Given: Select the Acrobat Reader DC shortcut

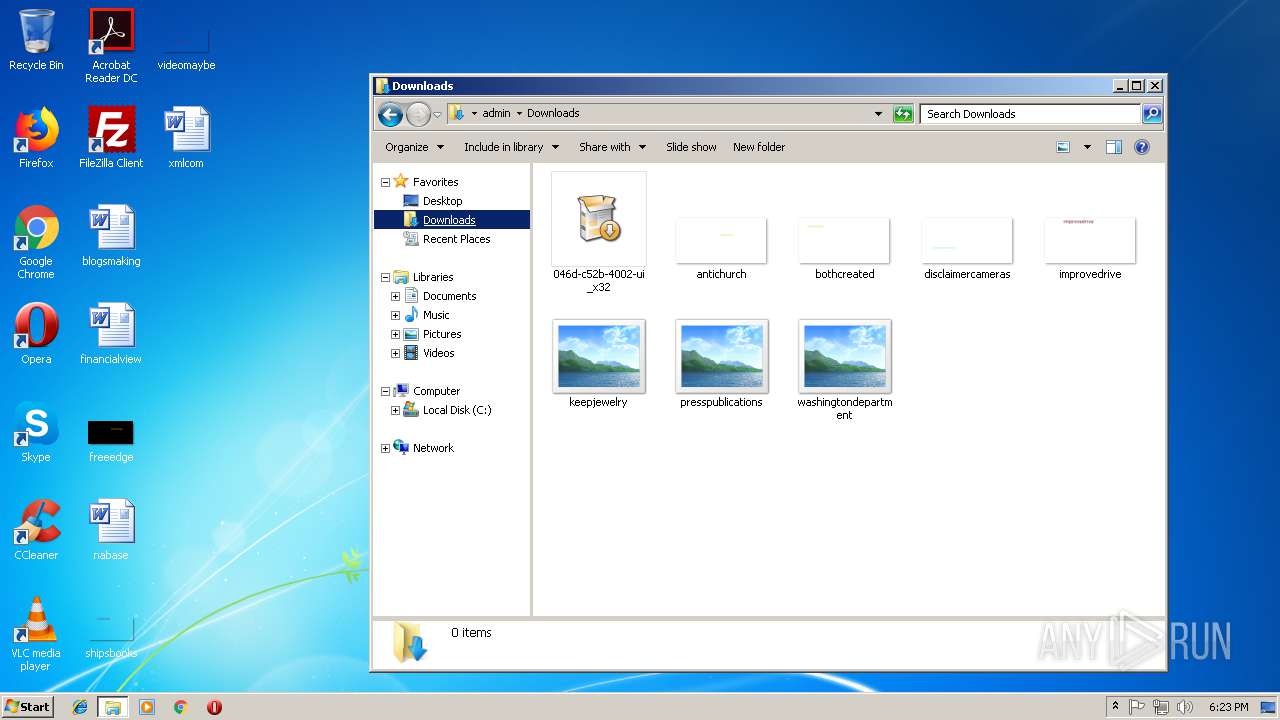Looking at the screenshot, I should [x=111, y=46].
